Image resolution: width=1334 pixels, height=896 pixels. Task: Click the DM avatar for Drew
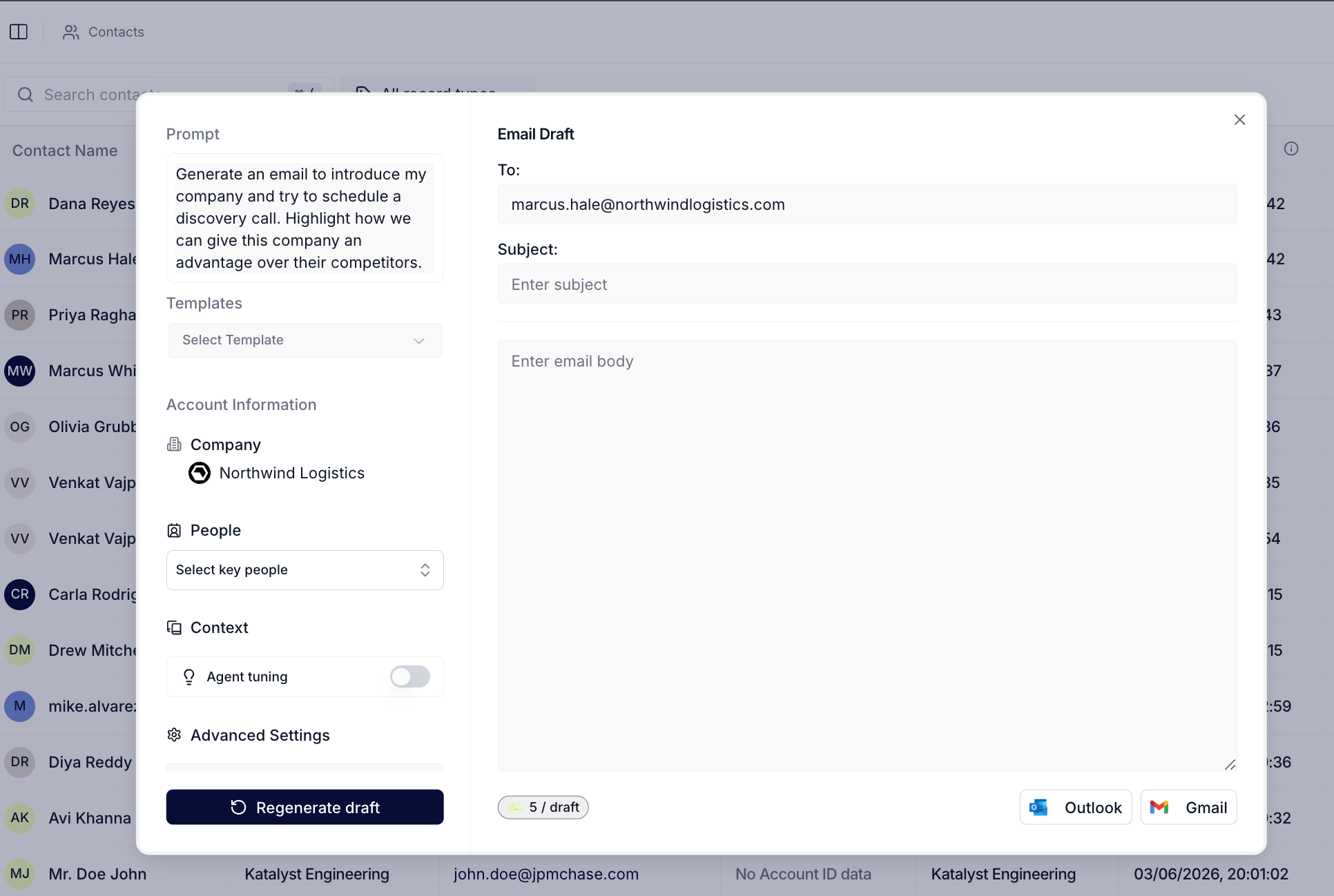click(20, 650)
